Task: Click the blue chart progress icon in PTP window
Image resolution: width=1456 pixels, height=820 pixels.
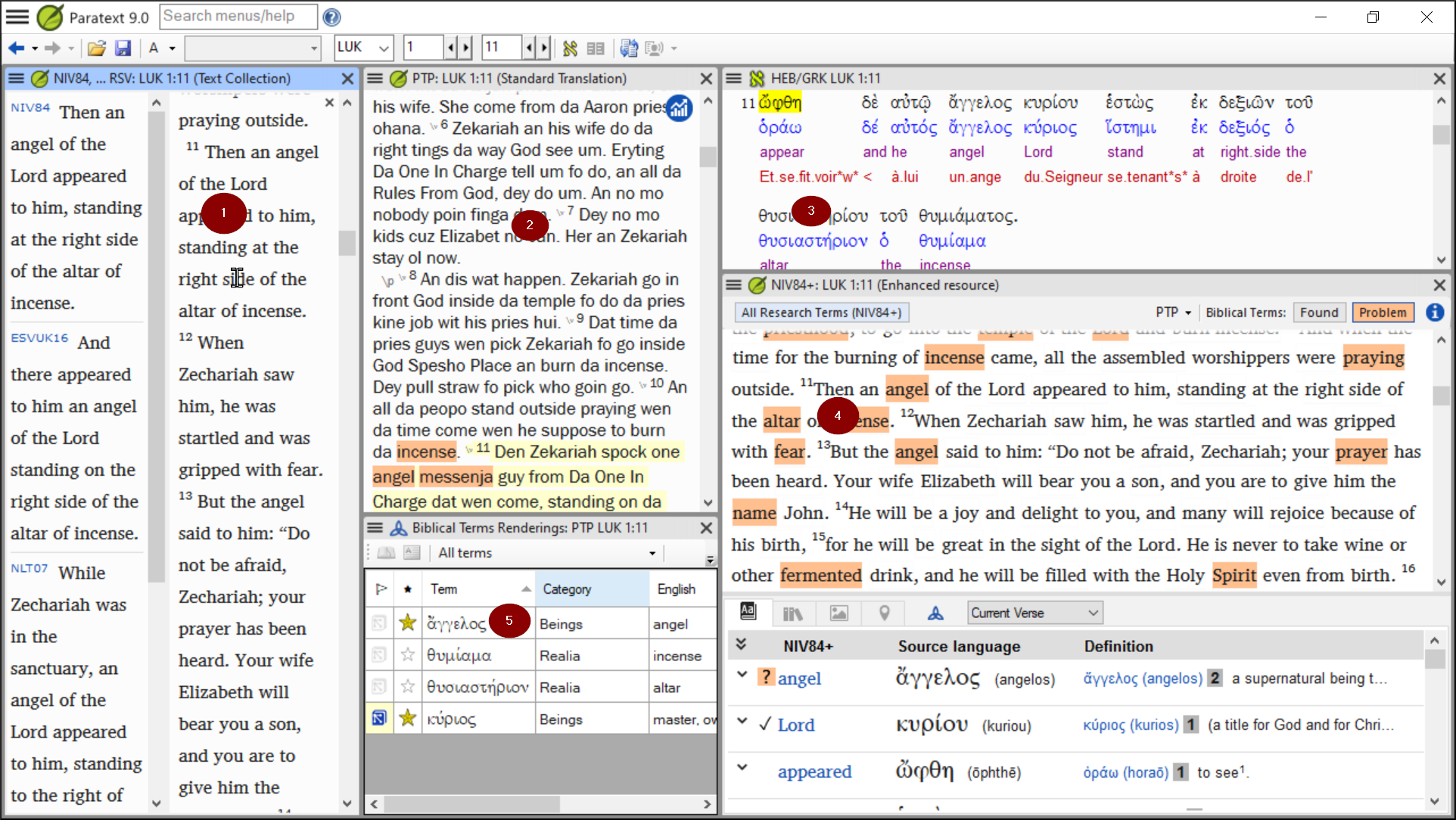Action: coord(679,108)
